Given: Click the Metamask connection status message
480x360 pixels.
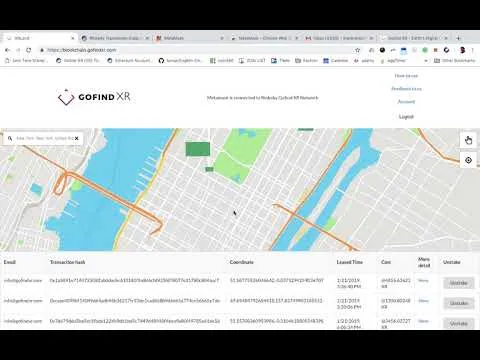Looking at the screenshot, I should click(262, 98).
